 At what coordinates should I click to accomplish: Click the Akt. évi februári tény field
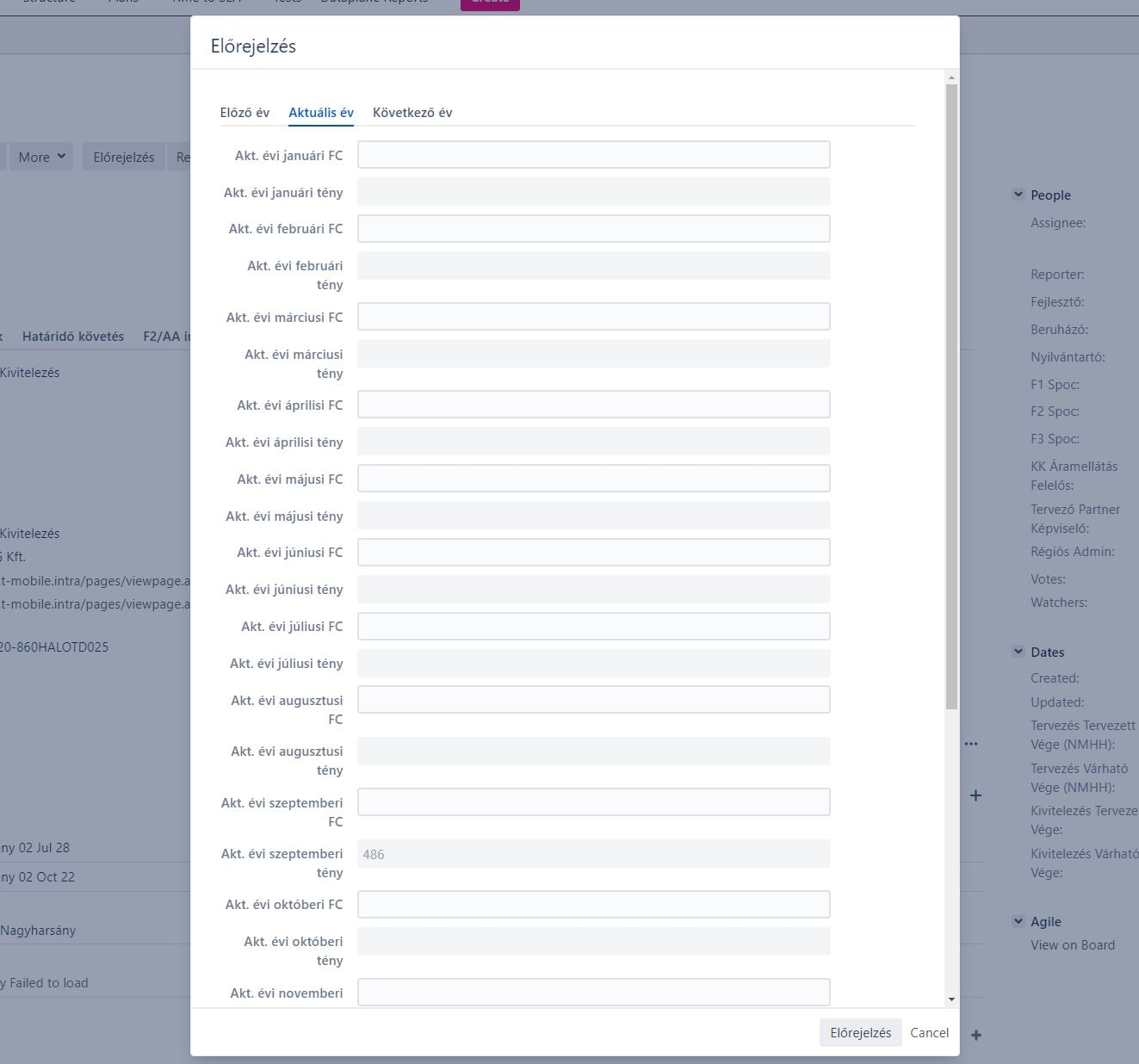(594, 266)
